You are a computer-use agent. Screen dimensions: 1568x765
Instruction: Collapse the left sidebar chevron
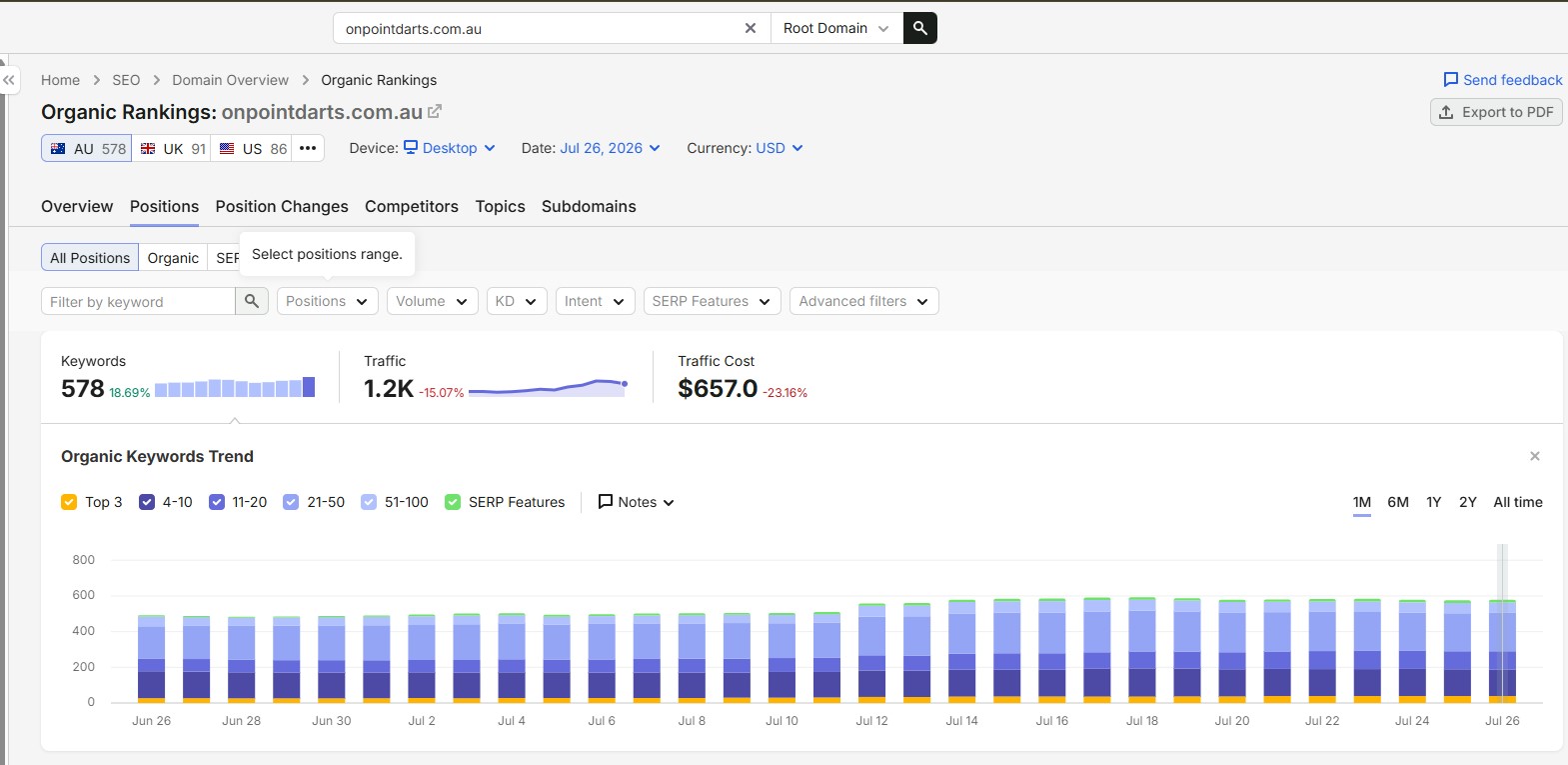[x=9, y=80]
